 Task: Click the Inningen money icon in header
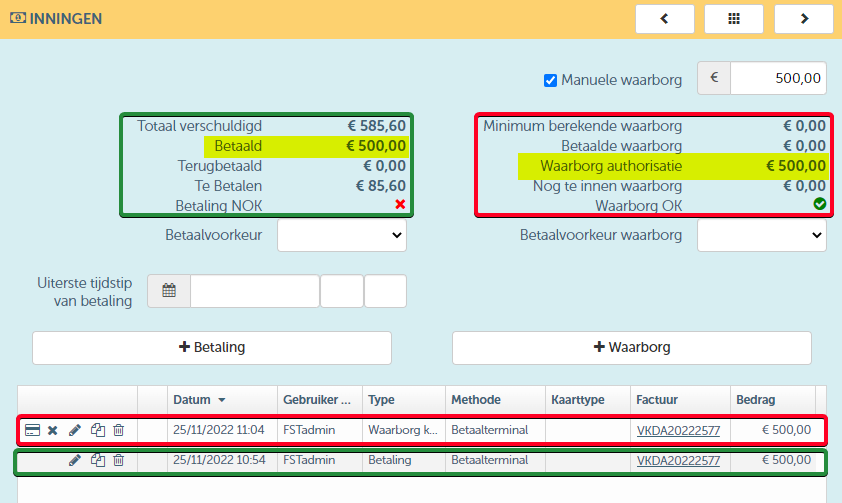(x=18, y=18)
